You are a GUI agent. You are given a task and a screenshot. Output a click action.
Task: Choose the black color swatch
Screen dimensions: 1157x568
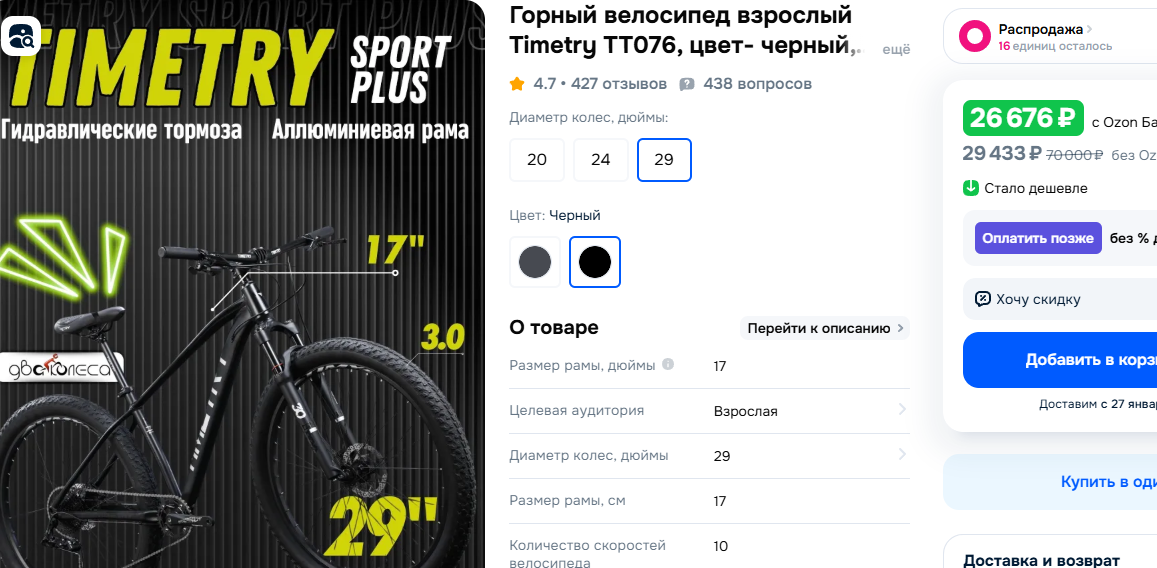[595, 262]
